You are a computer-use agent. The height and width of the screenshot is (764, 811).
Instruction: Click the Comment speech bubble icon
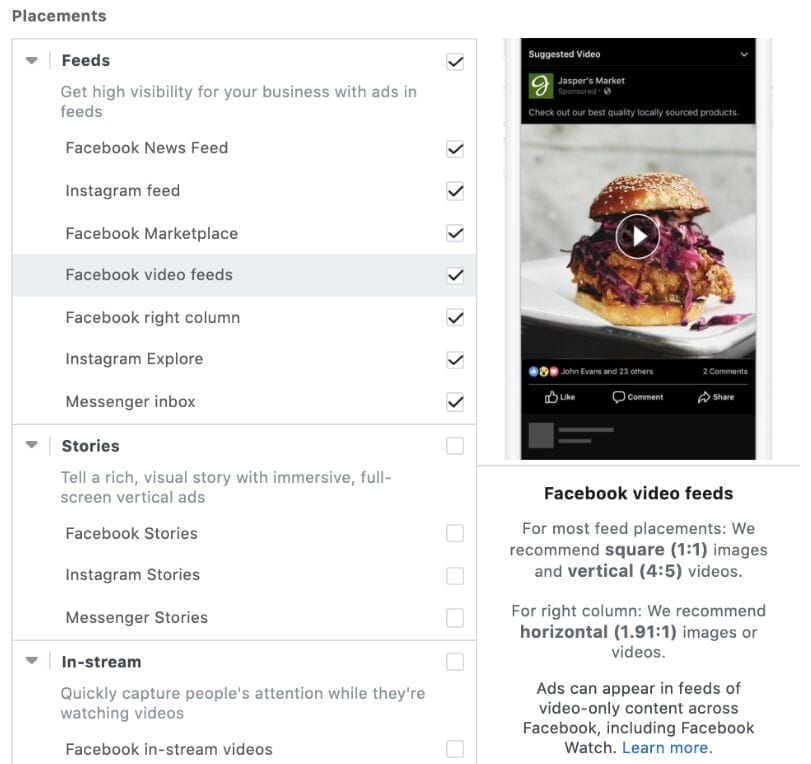pyautogui.click(x=619, y=397)
